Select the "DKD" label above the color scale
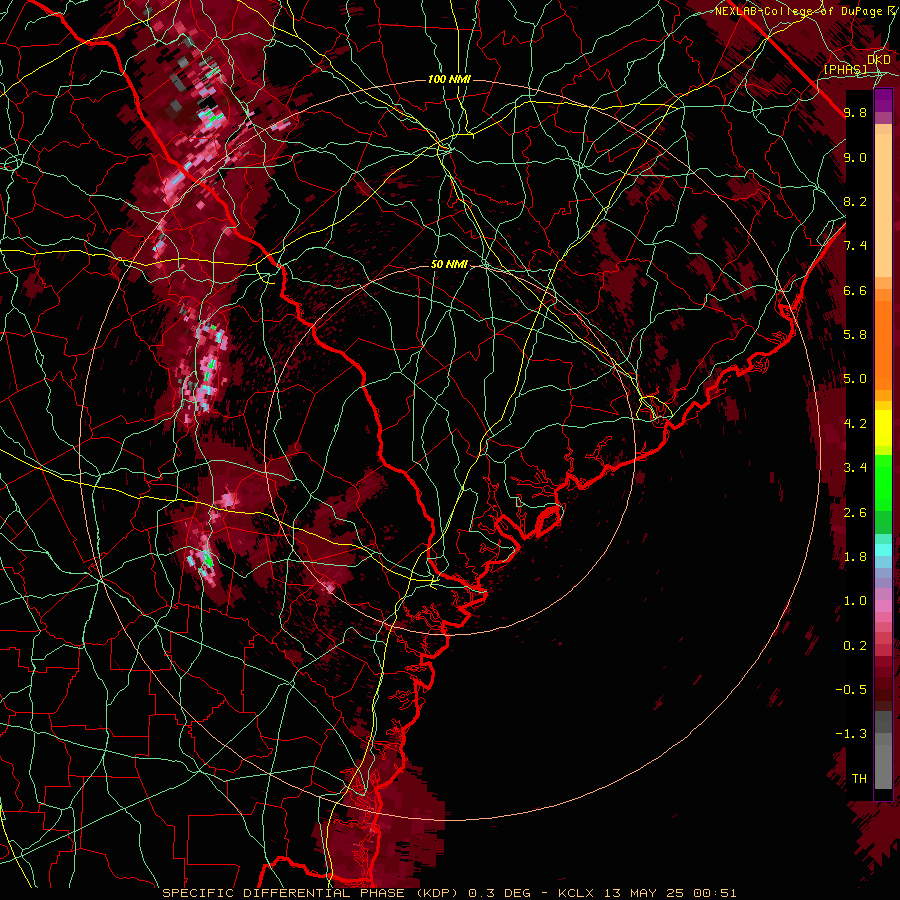 pos(879,59)
